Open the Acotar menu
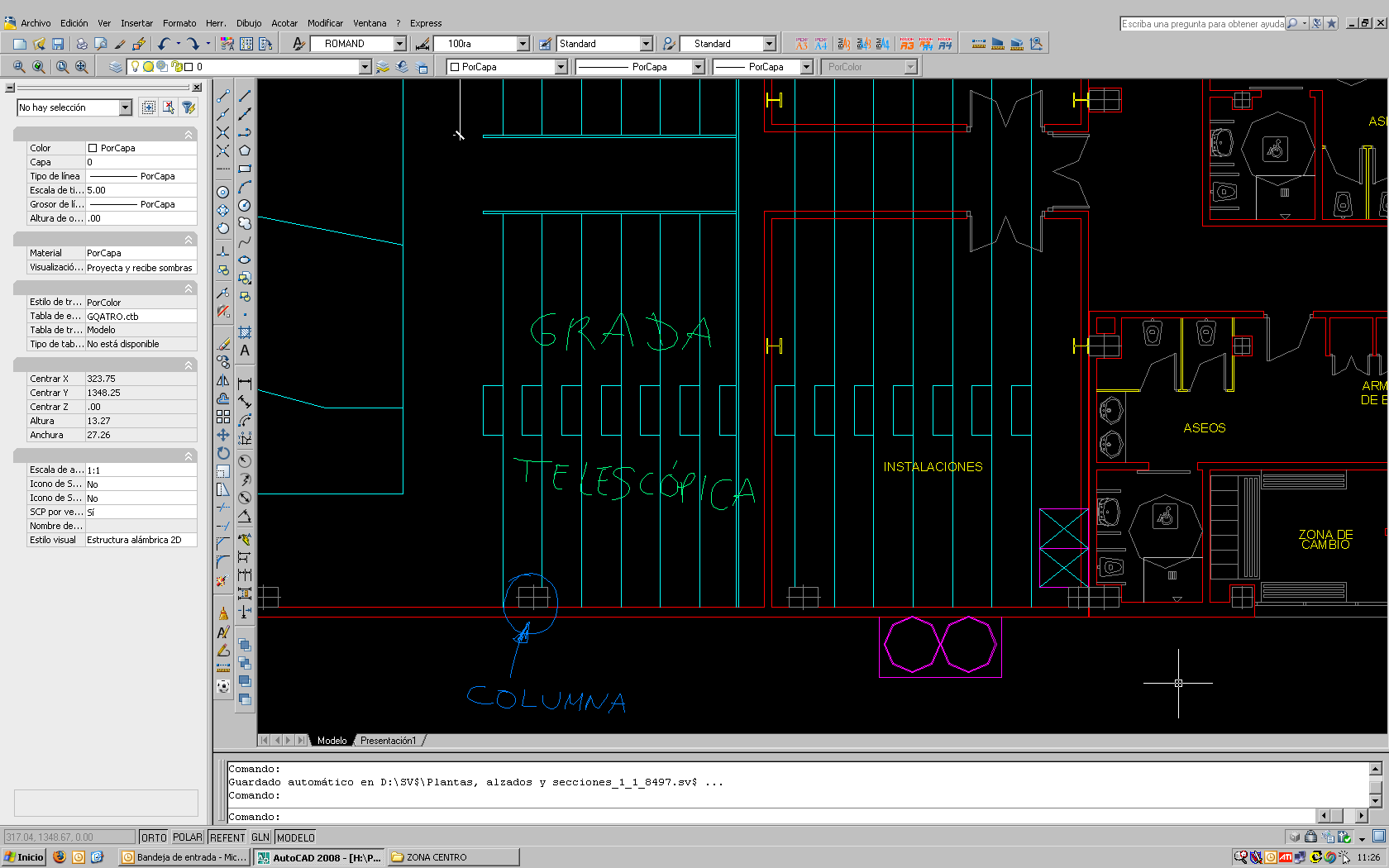This screenshot has width=1389, height=868. tap(284, 23)
